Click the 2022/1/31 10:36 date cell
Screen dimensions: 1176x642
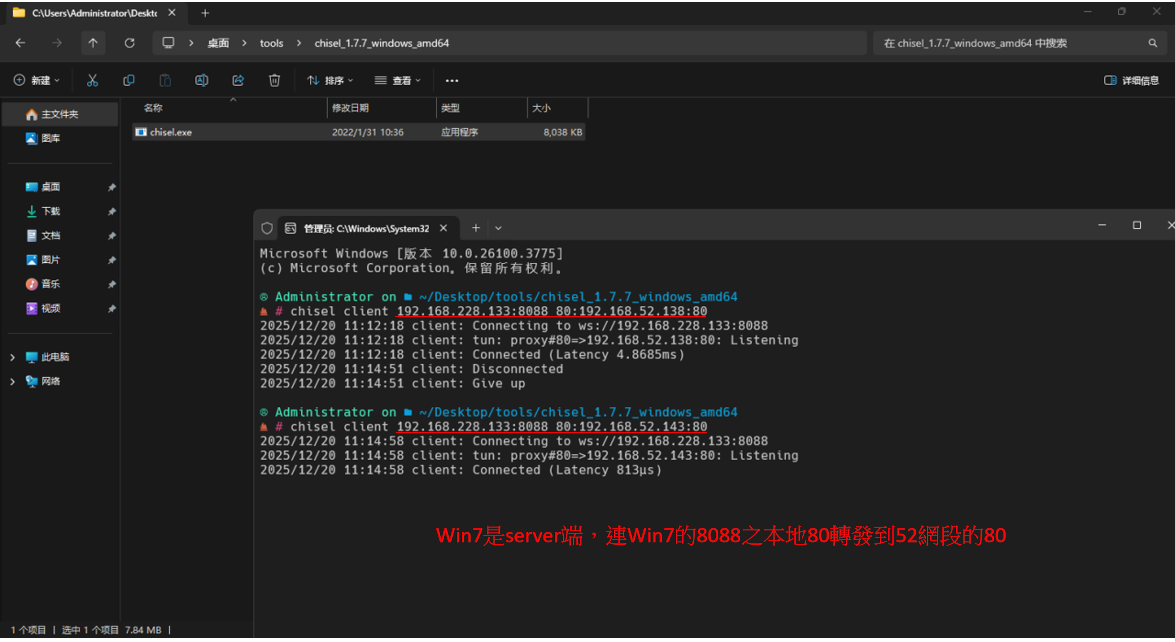pyautogui.click(x=368, y=132)
